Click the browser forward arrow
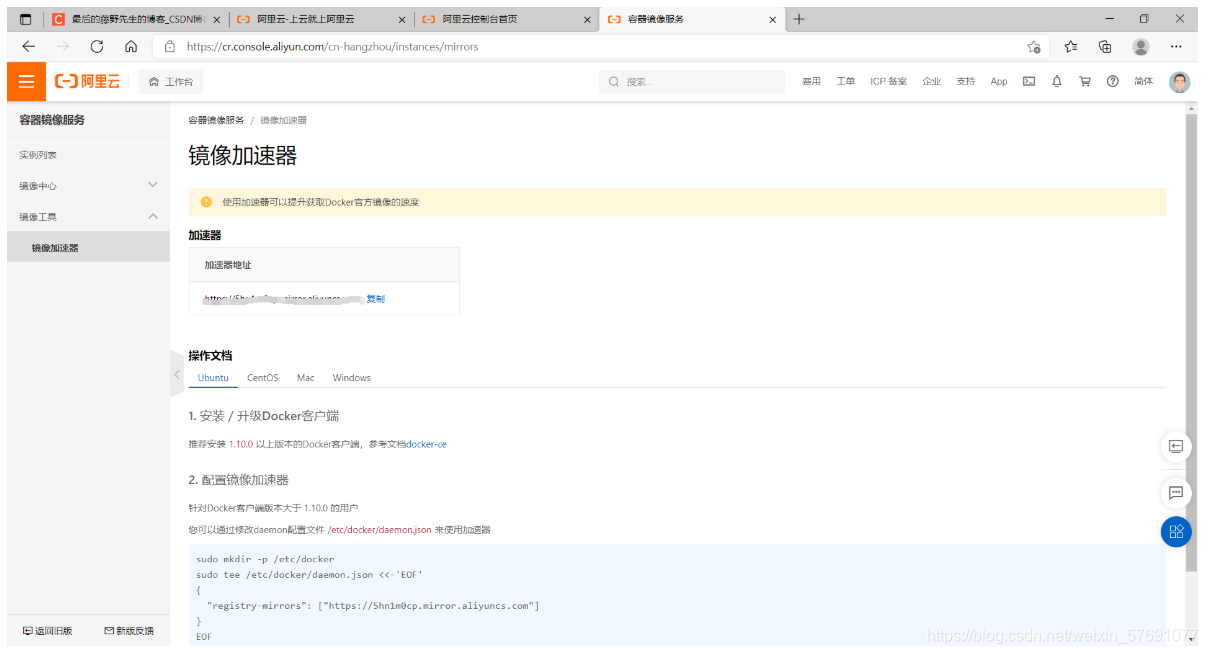 pyautogui.click(x=63, y=46)
